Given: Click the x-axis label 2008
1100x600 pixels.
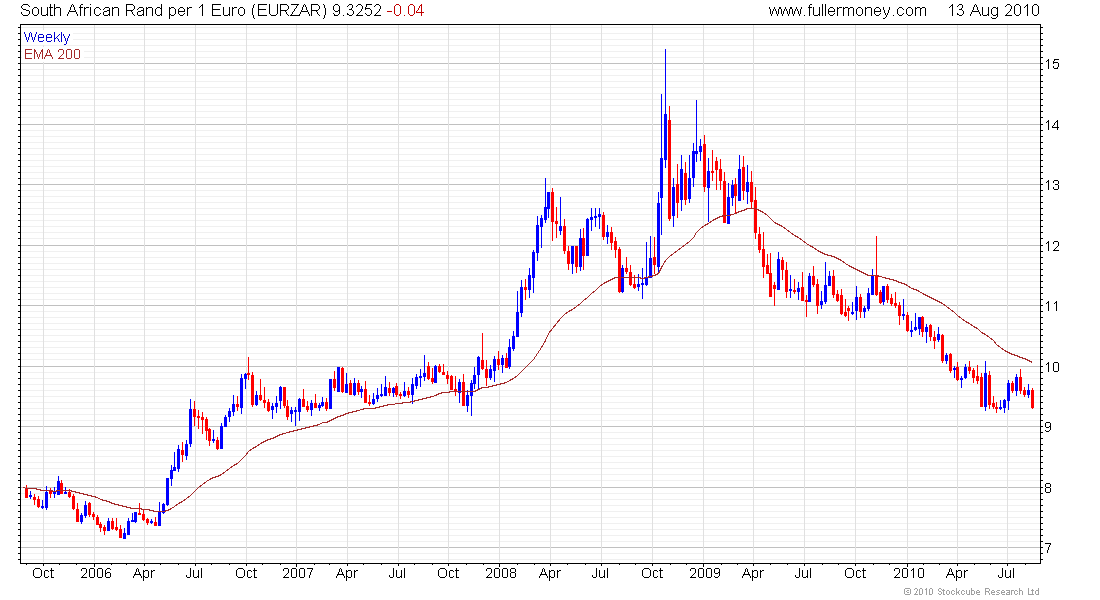Looking at the screenshot, I should coord(501,573).
